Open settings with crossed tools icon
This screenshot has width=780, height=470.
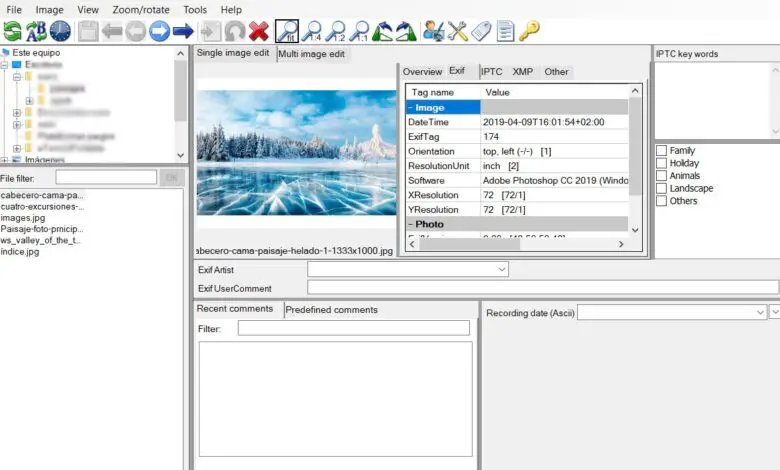coord(458,31)
